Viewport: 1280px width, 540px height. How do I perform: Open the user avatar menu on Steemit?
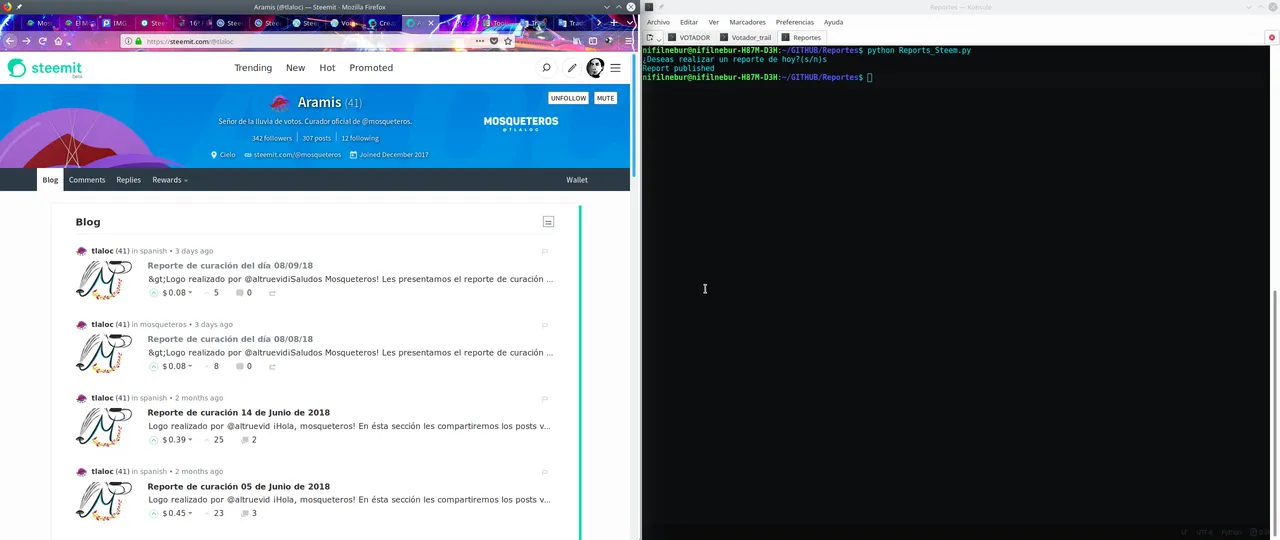click(x=595, y=68)
